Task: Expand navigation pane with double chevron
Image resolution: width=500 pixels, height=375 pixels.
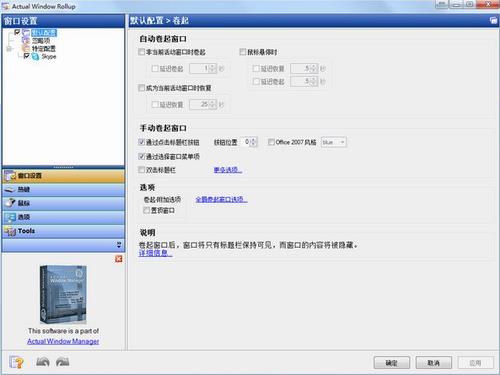Action: click(119, 245)
